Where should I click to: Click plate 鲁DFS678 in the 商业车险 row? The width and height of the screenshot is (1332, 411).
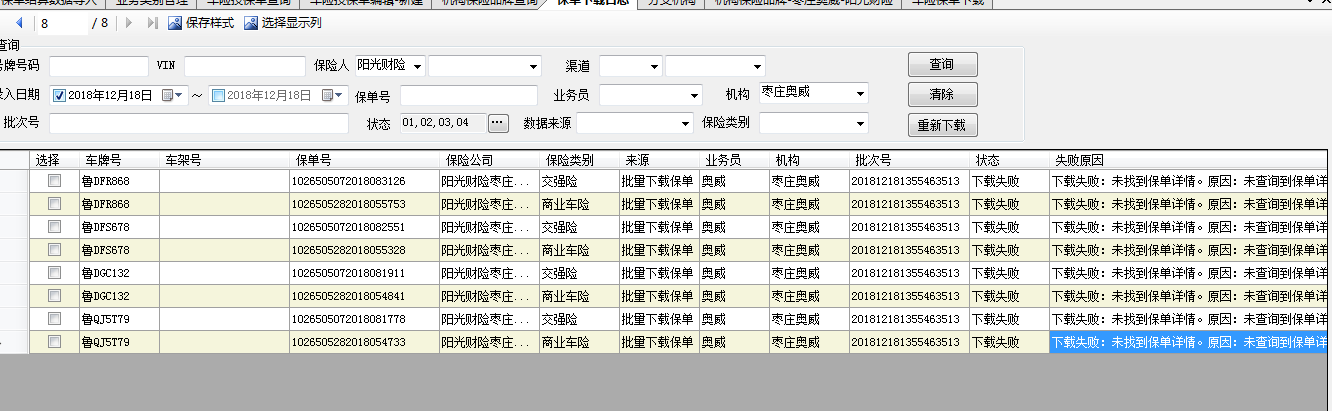pyautogui.click(x=120, y=250)
